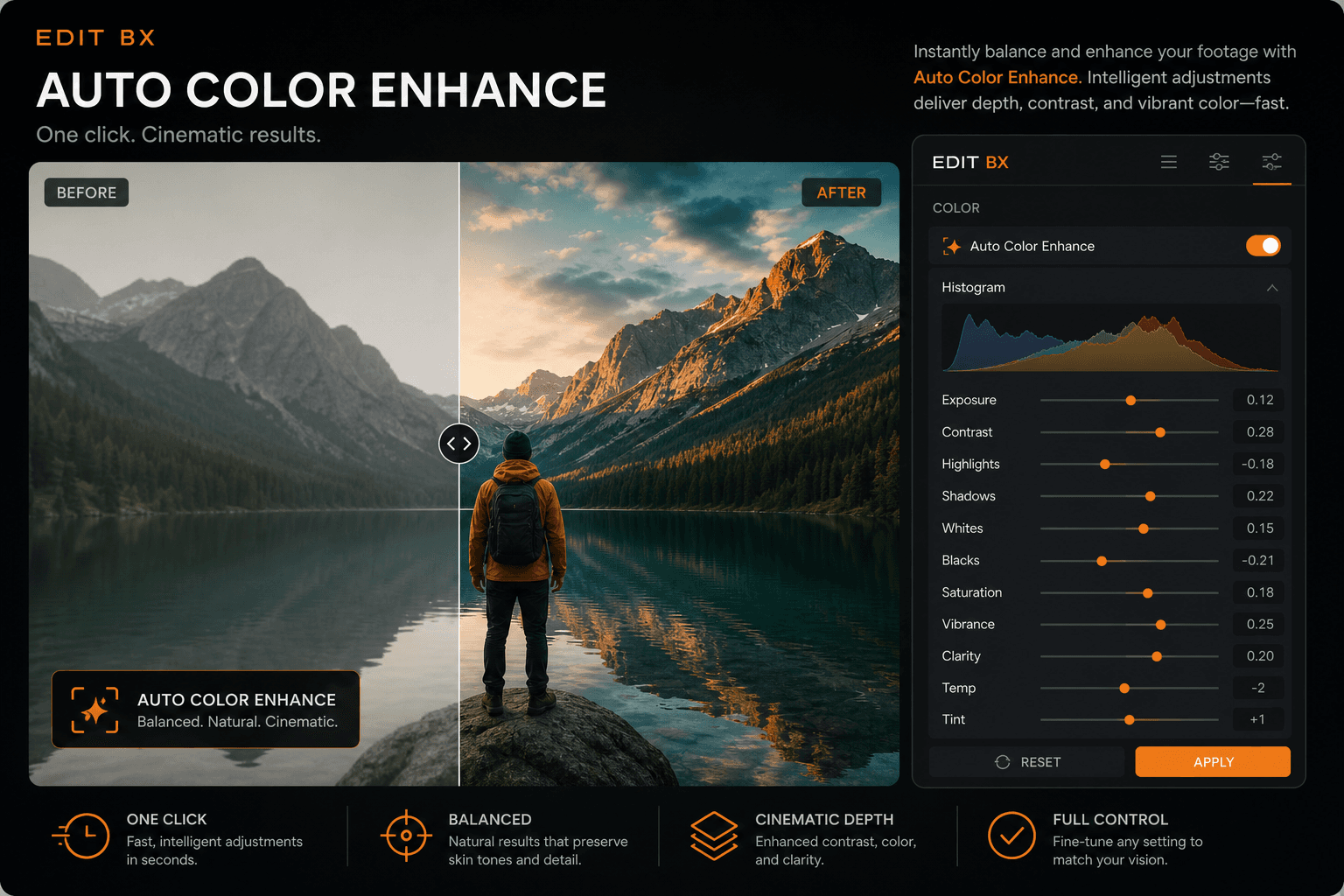
Task: Click the Clarity slider handle
Action: (1157, 656)
